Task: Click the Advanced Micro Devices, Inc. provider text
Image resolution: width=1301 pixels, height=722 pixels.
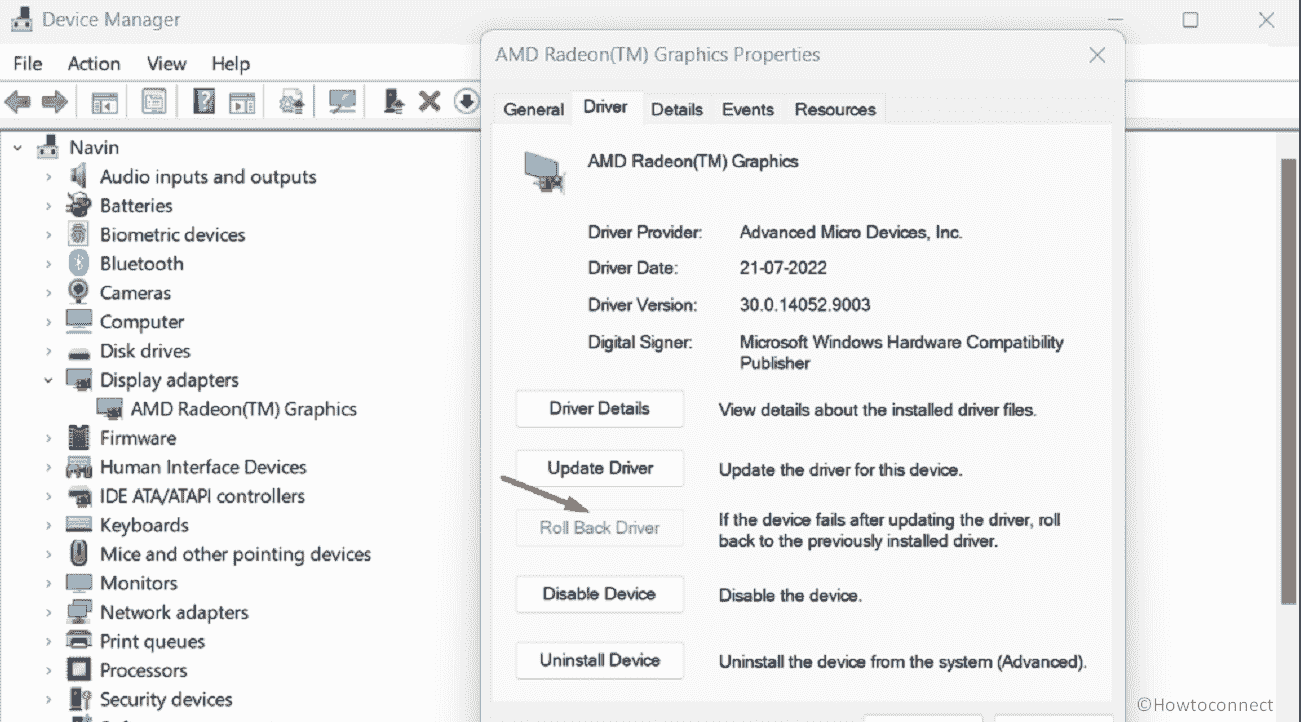Action: coord(851,232)
